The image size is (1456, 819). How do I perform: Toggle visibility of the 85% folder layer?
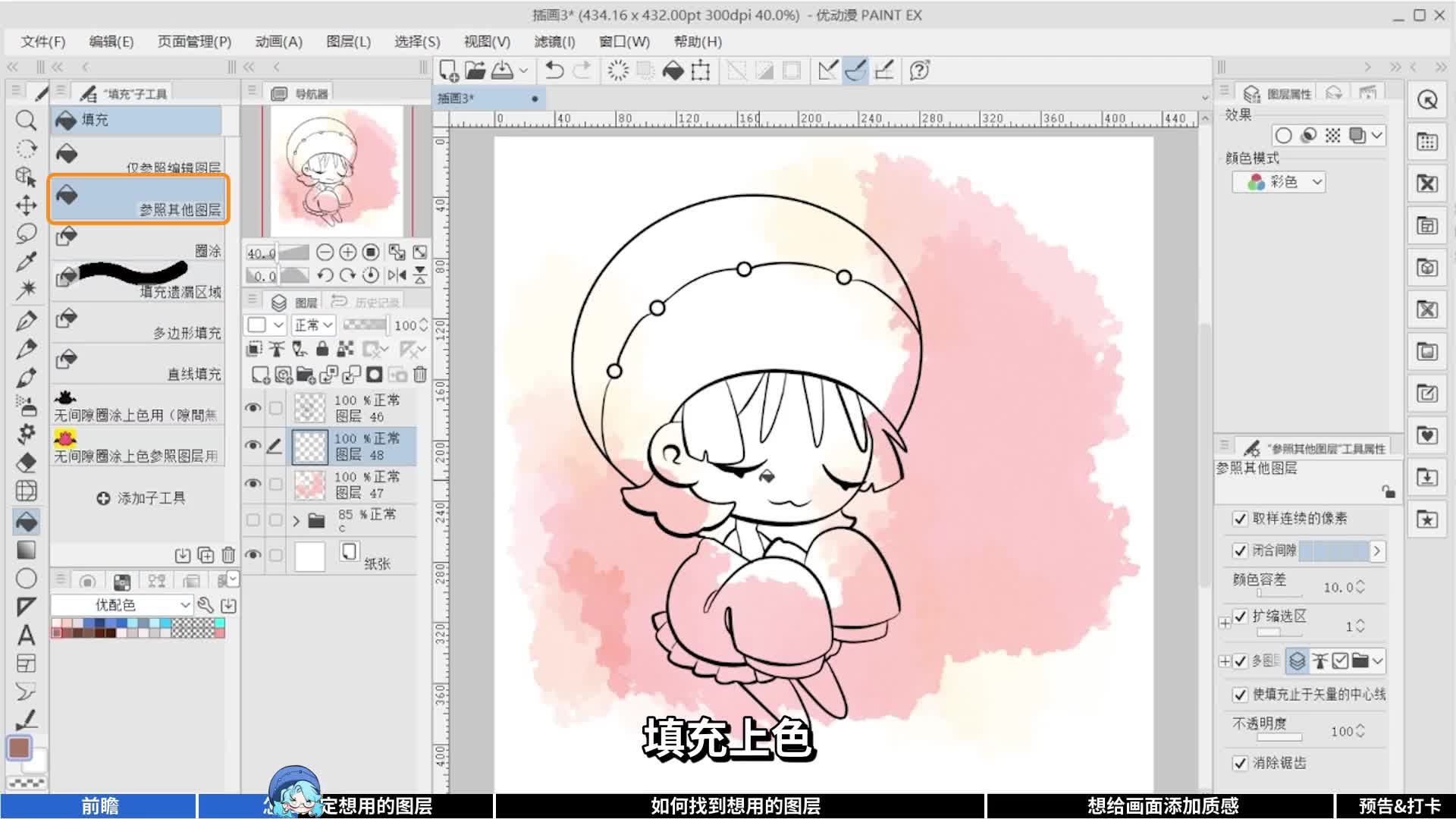253,520
